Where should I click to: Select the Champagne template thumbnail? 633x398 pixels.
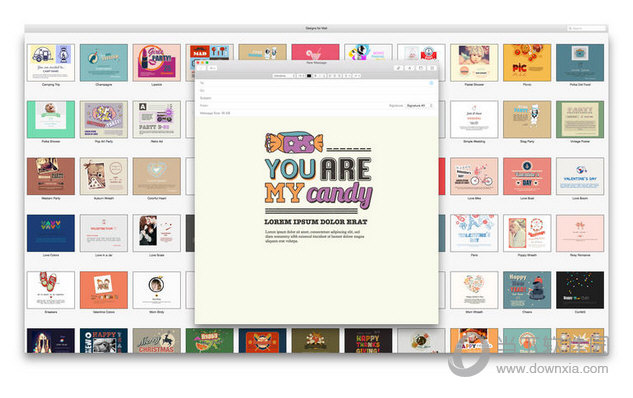coord(104,63)
